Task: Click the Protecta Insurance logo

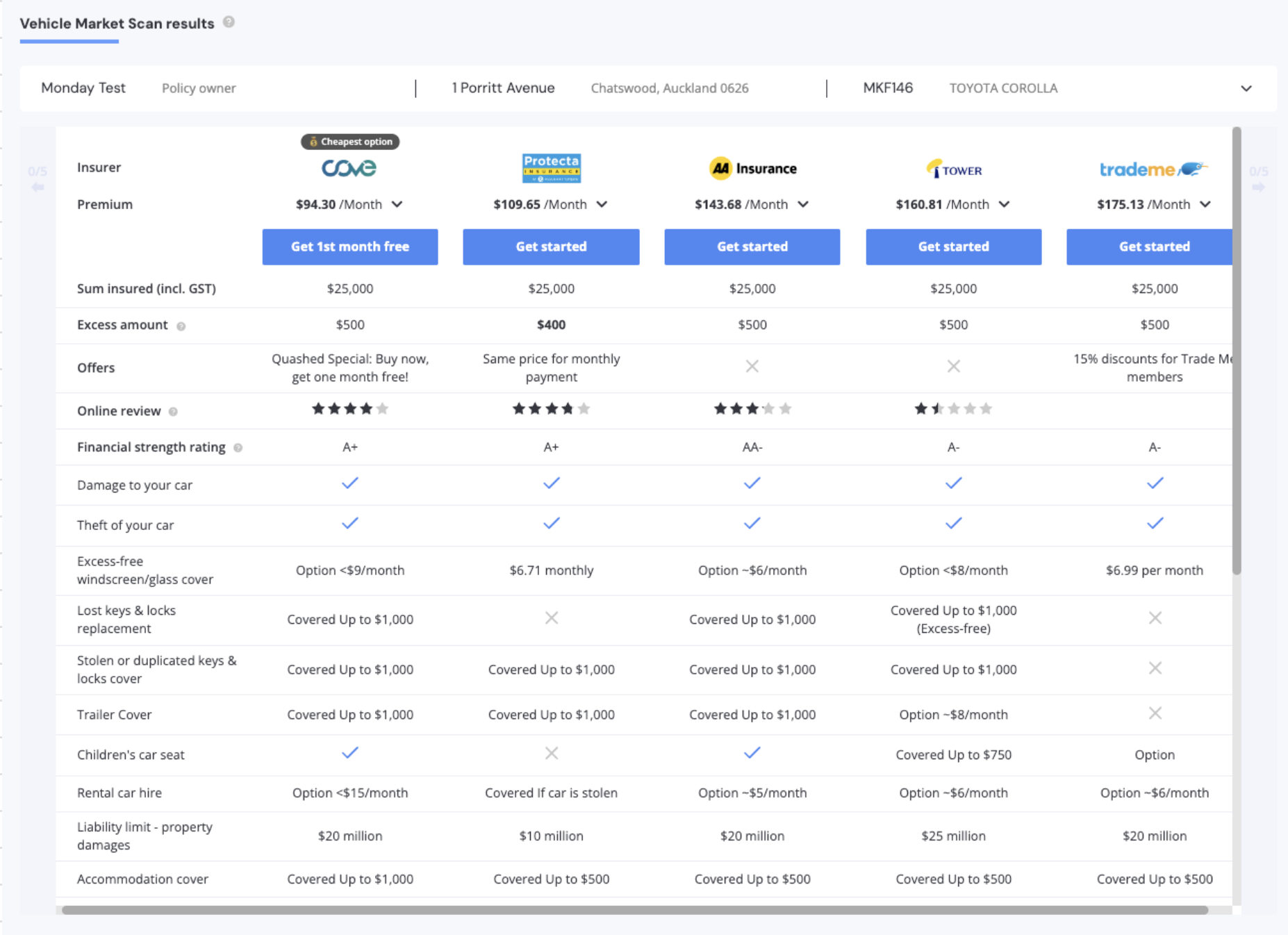Action: 552,168
